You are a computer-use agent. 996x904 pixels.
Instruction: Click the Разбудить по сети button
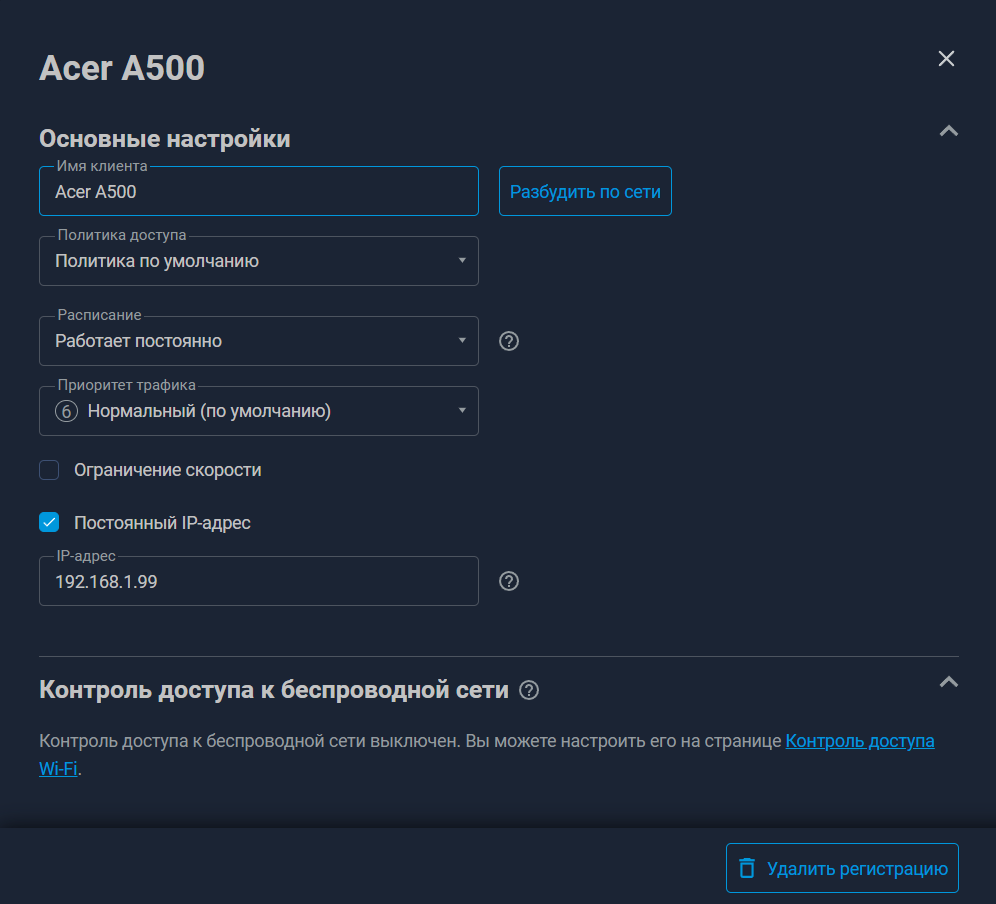[x=585, y=191]
